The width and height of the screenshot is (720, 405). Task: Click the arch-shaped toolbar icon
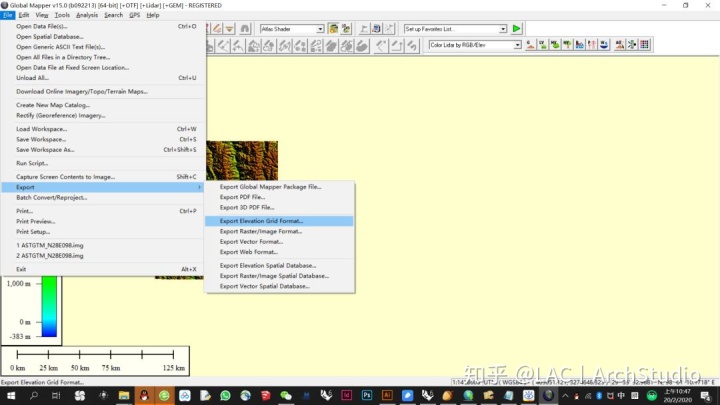click(245, 29)
